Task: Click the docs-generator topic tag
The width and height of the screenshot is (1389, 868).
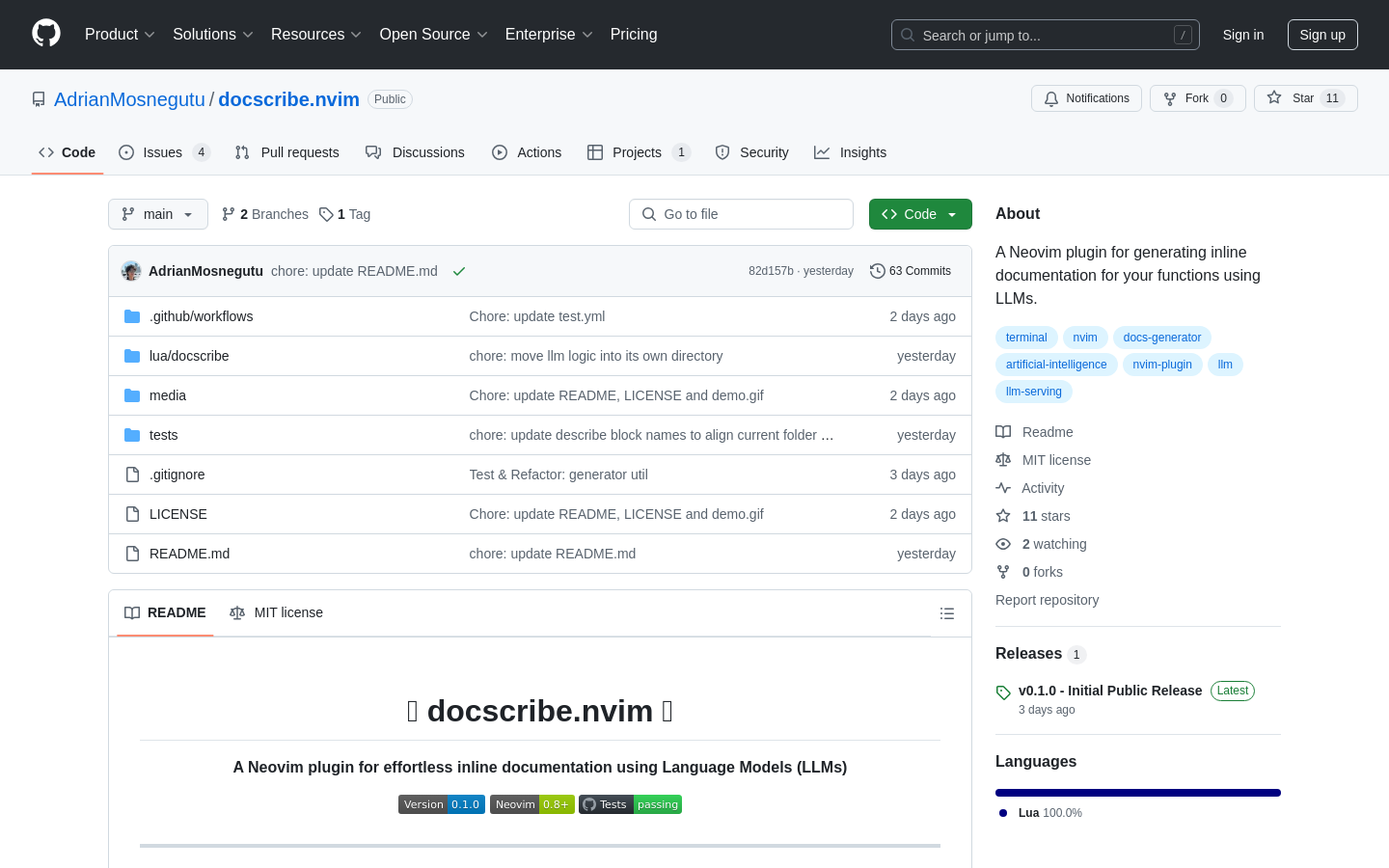Action: point(1162,338)
